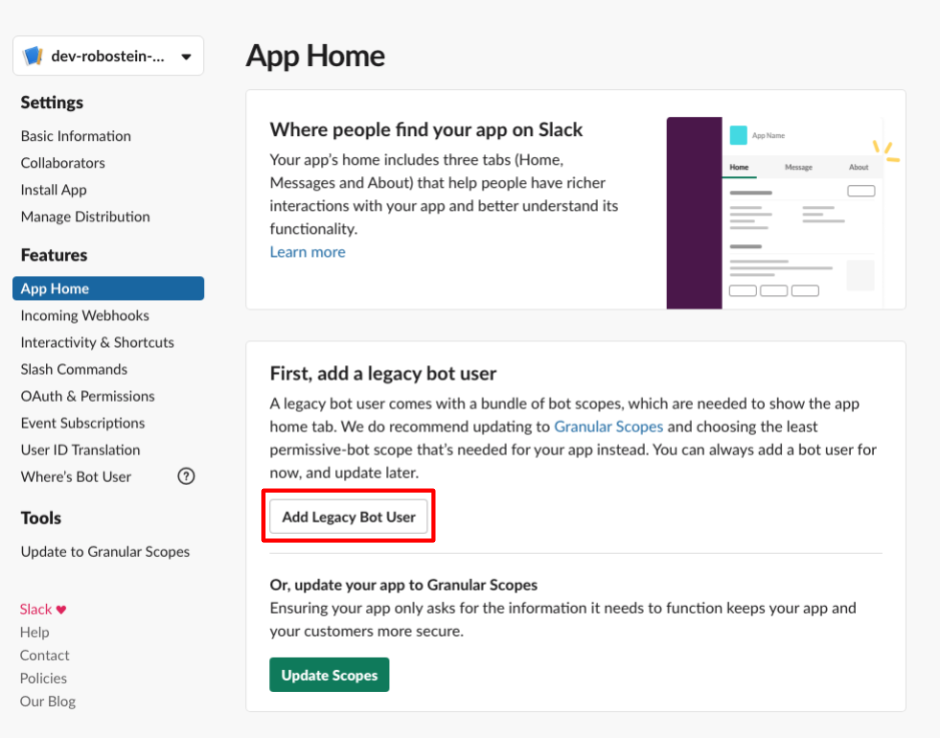Open the dev-robostein workspace app dropdown
This screenshot has width=940, height=738.
pyautogui.click(x=108, y=56)
